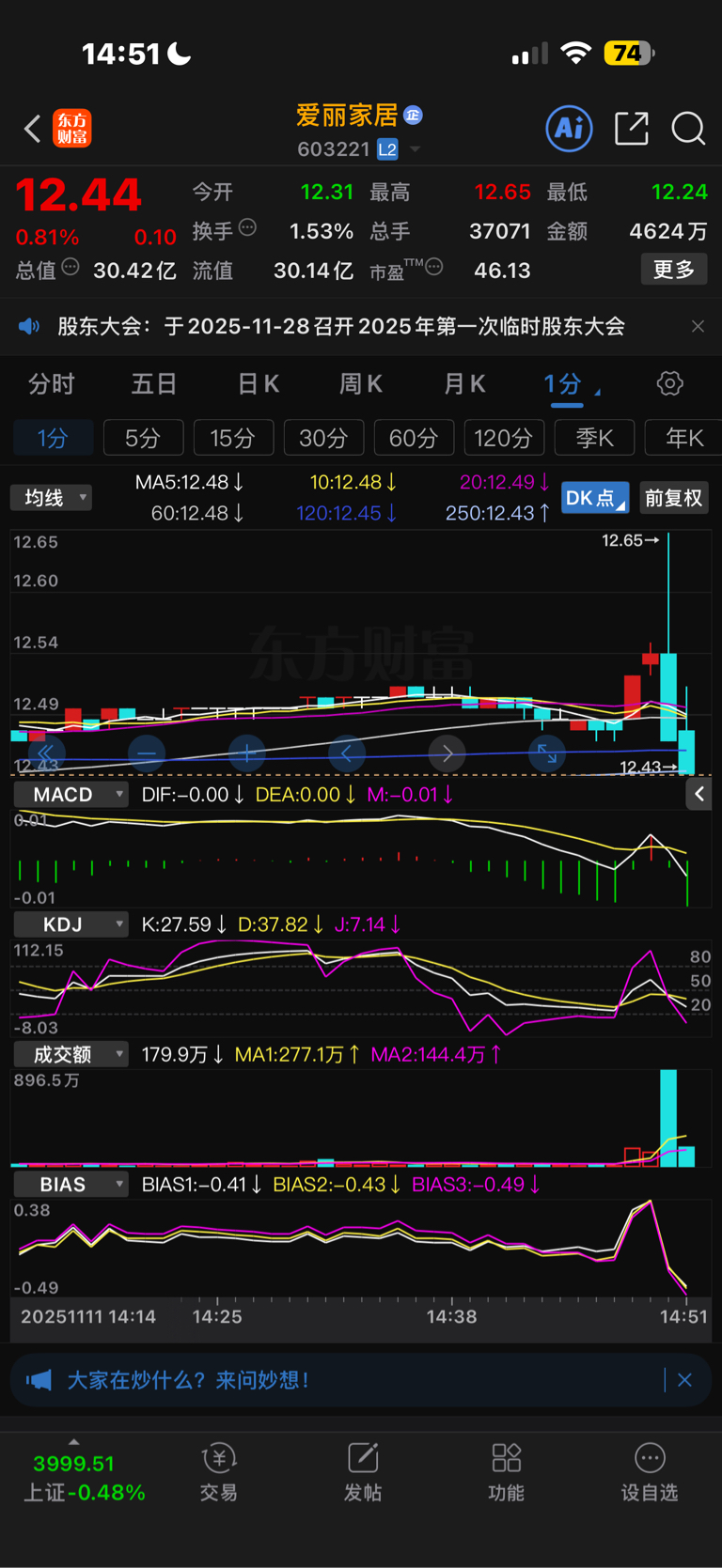The image size is (722, 1568).
Task: Tap the tall cyan volume bar
Action: click(668, 1118)
